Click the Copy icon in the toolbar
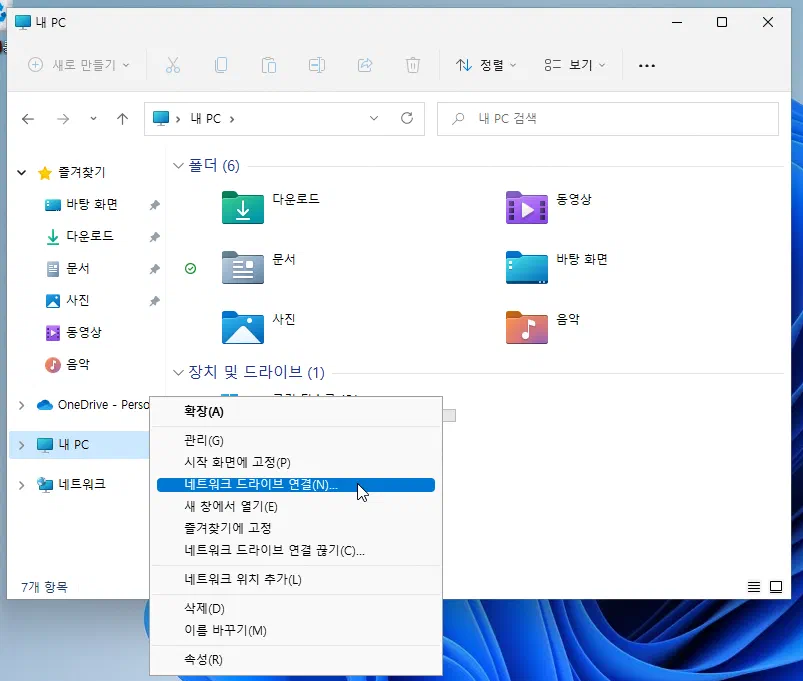Screen dimensions: 803x681 [x=221, y=65]
